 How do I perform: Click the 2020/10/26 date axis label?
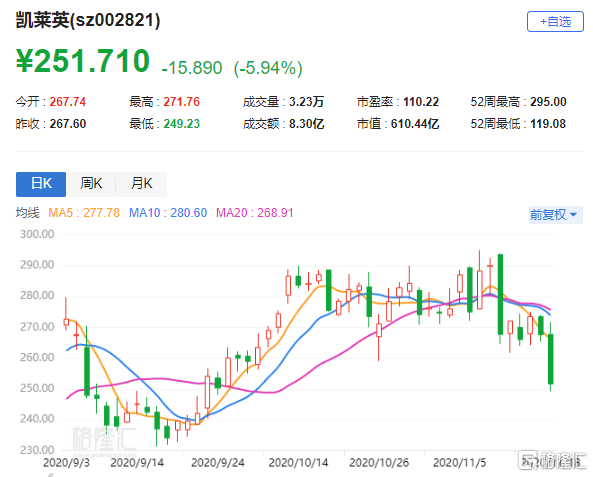pos(379,463)
